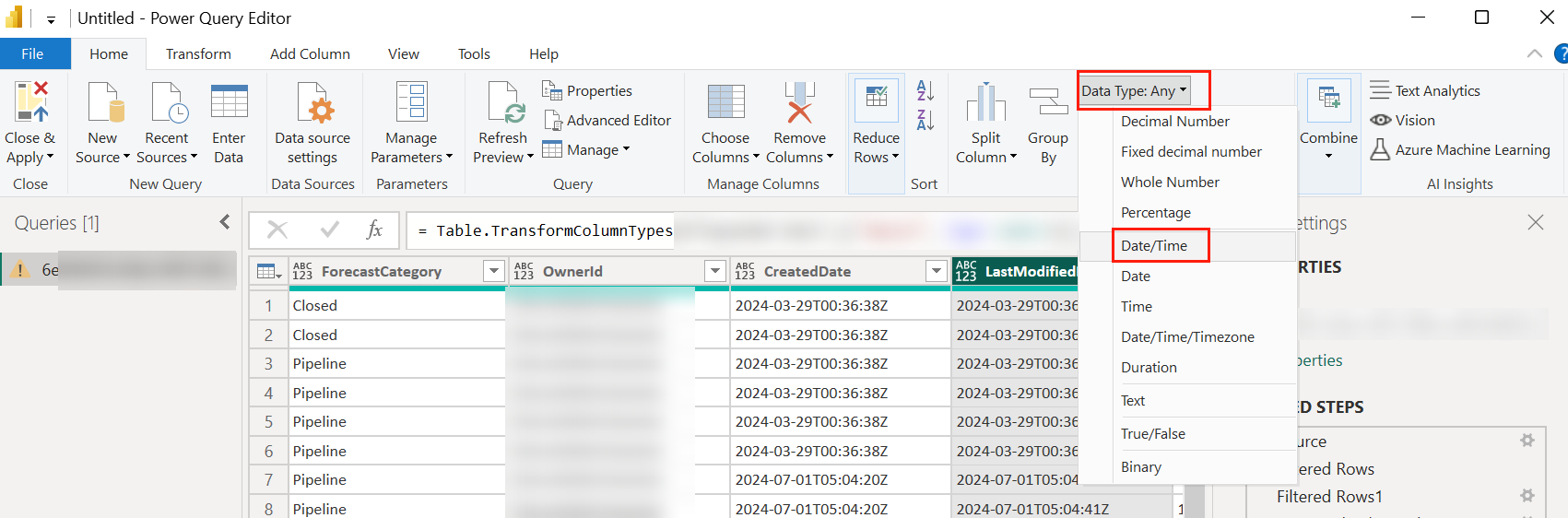Viewport: 1568px width, 518px height.
Task: Select the ForecastCategory column header
Action: pyautogui.click(x=397, y=271)
